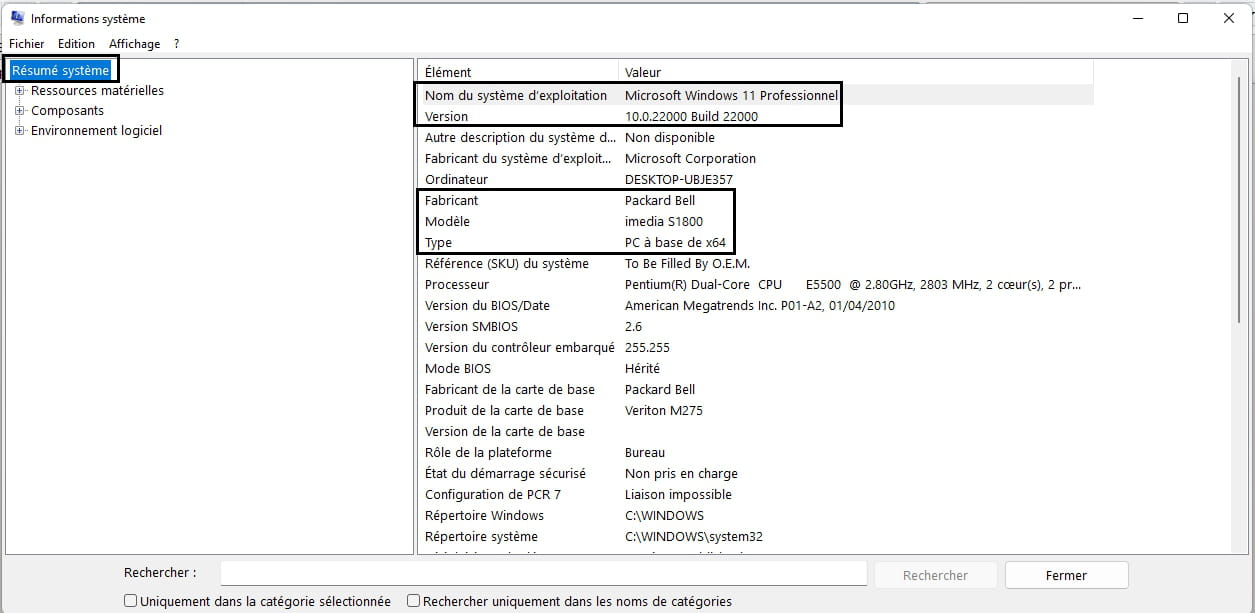Select the Nom du système d'exploitation row

515,96
